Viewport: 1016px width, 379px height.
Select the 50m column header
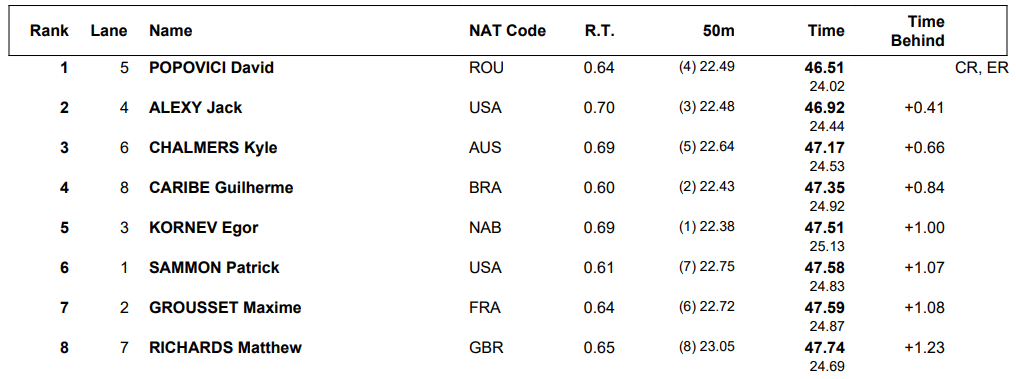click(x=719, y=30)
